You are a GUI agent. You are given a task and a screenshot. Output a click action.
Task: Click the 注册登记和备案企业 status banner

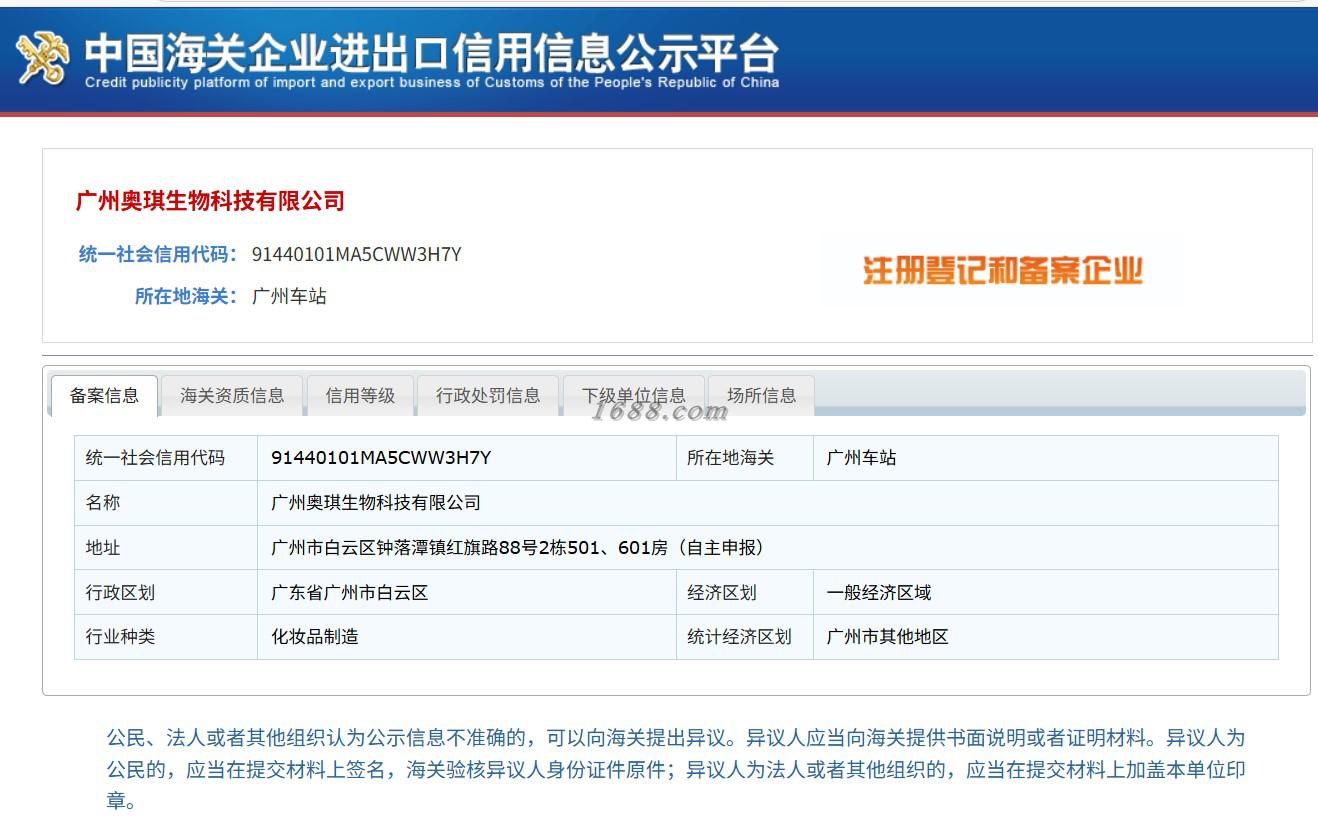1002,270
